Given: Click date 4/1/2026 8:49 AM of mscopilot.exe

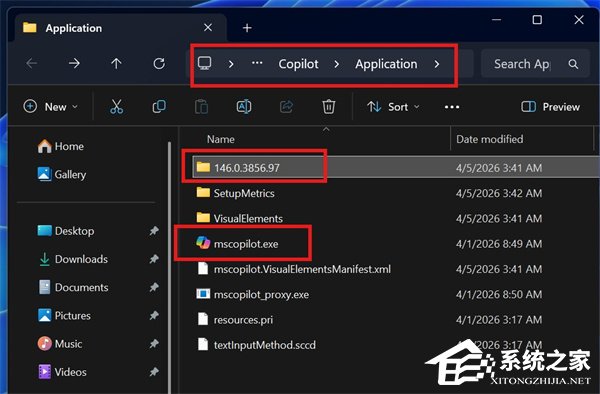Looking at the screenshot, I should tap(499, 244).
